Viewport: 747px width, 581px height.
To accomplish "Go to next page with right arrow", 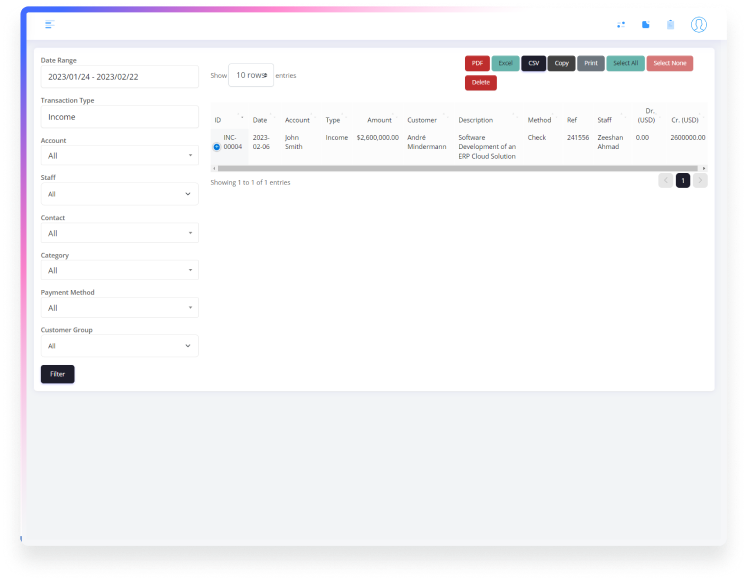I will 700,181.
